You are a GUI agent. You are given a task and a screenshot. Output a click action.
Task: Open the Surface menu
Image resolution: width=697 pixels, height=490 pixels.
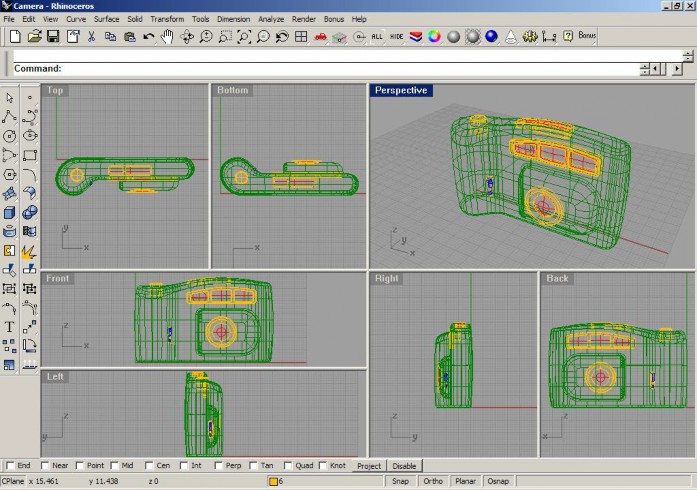click(x=107, y=19)
